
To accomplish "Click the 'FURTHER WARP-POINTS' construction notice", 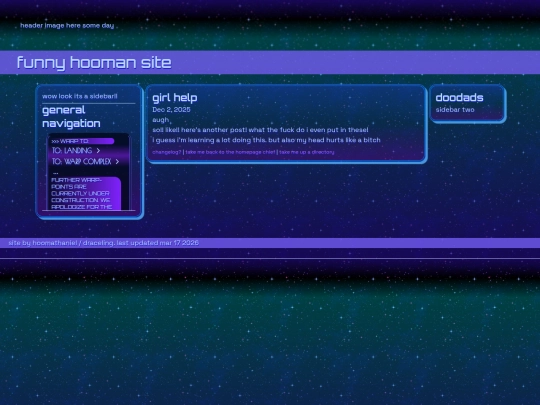I will (85, 193).
